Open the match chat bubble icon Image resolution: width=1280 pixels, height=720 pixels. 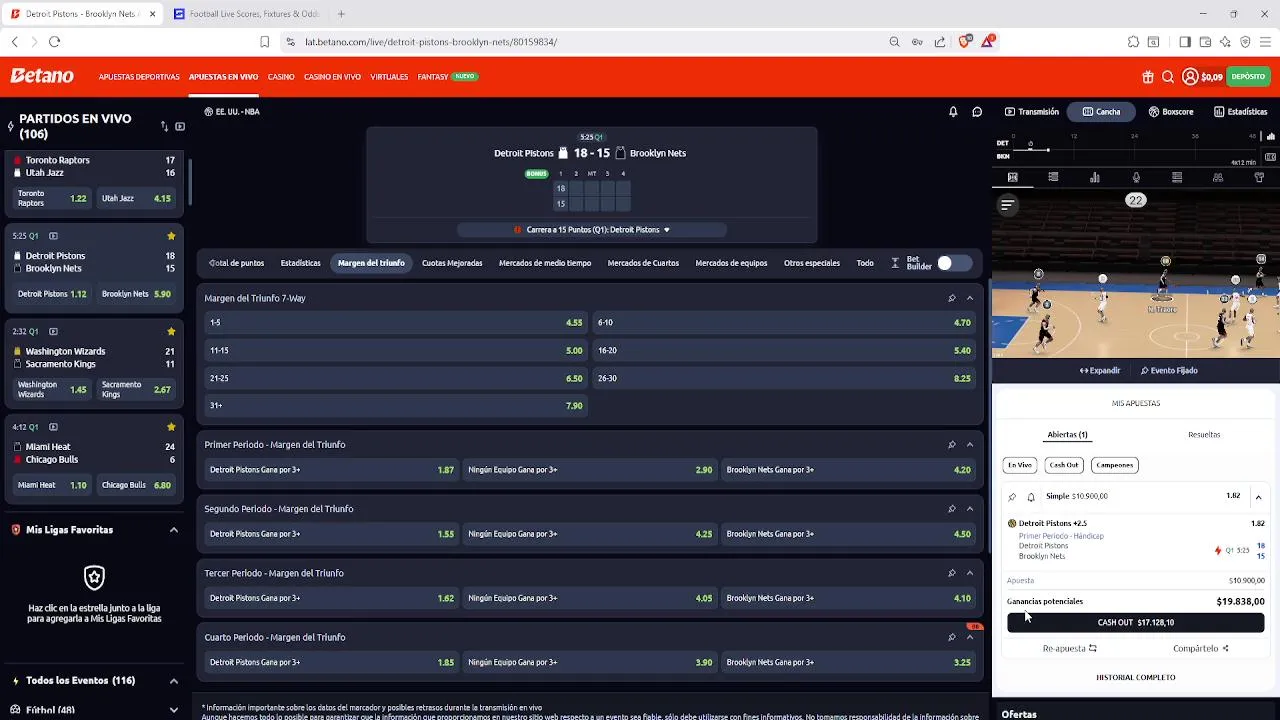[x=977, y=112]
